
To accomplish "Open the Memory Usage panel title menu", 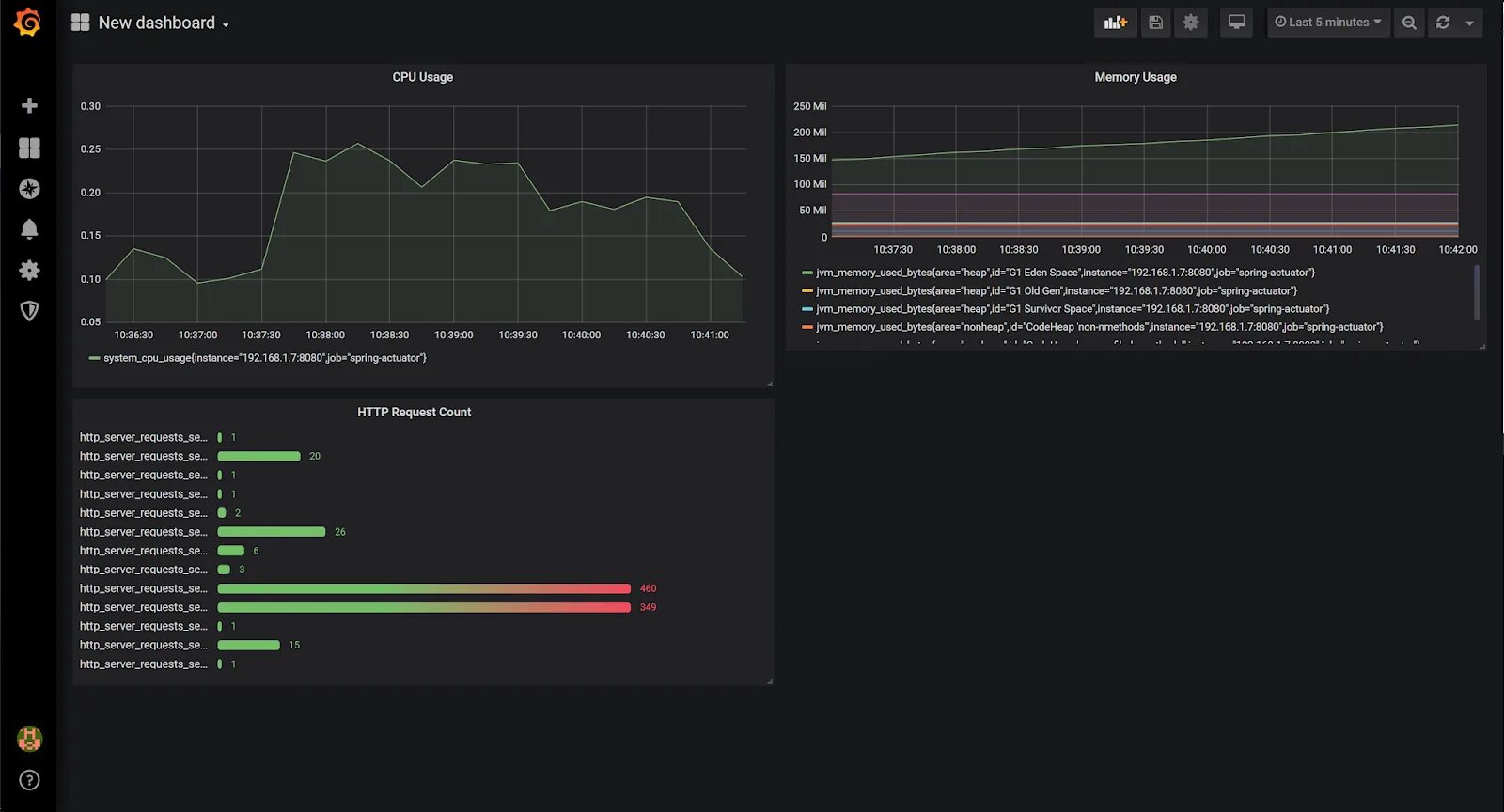I will (1136, 77).
